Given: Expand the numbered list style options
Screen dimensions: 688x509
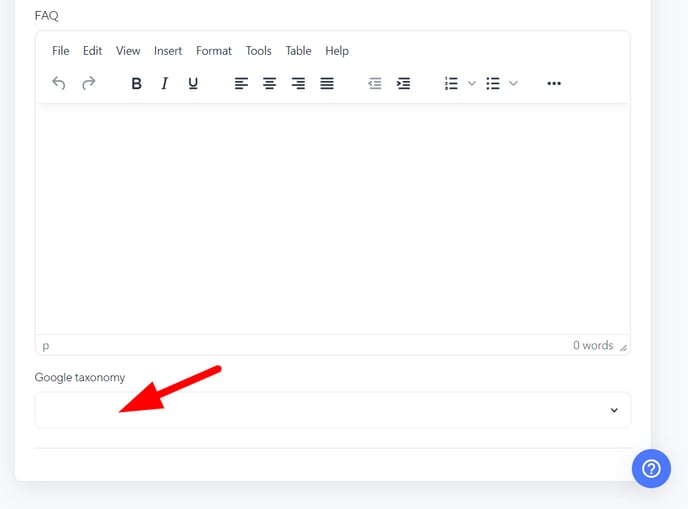Looking at the screenshot, I should point(472,84).
